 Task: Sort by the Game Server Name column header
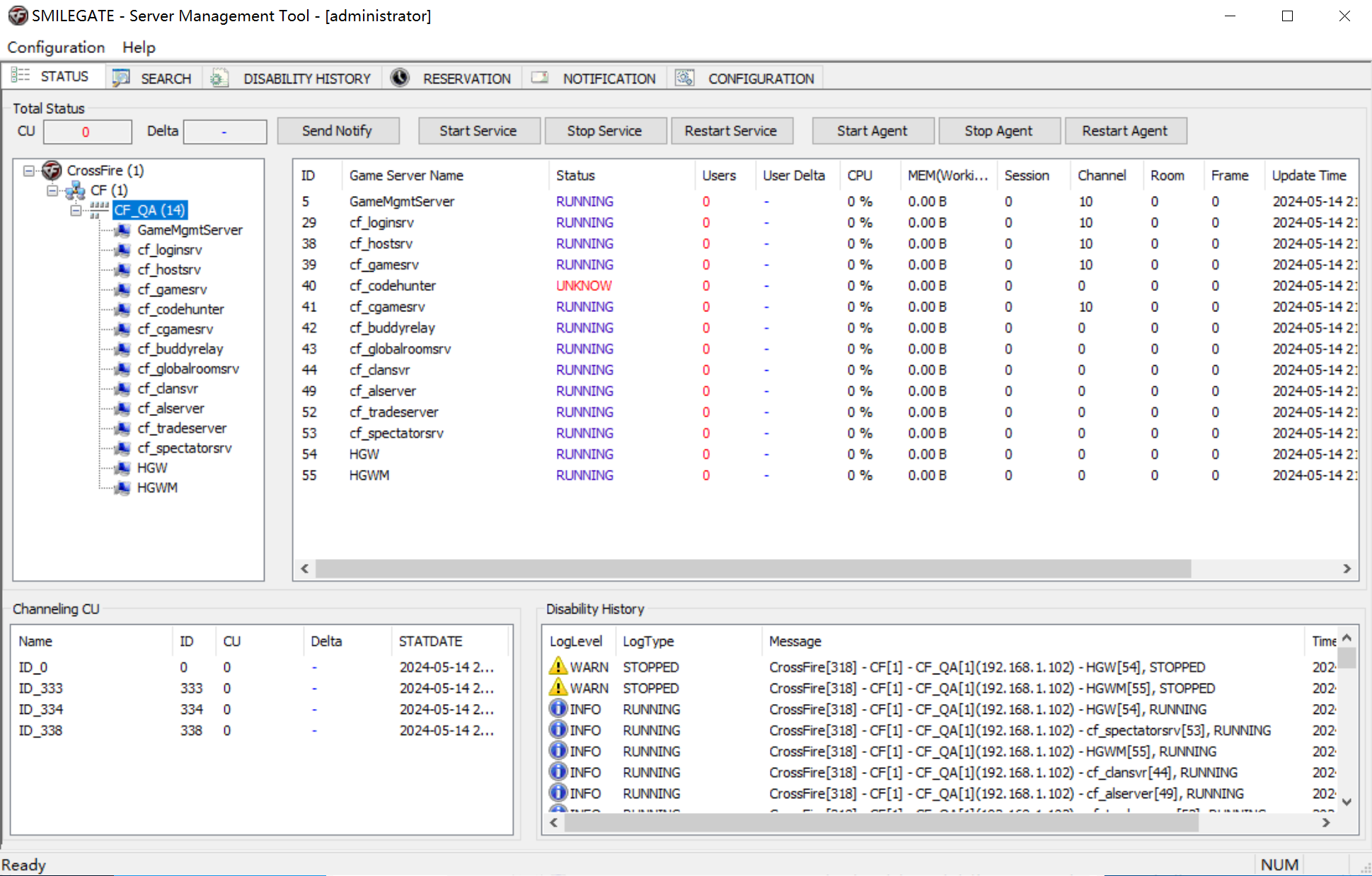(444, 175)
